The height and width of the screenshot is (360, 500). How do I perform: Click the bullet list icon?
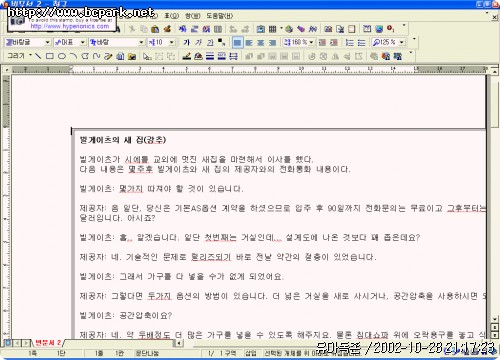click(361, 42)
